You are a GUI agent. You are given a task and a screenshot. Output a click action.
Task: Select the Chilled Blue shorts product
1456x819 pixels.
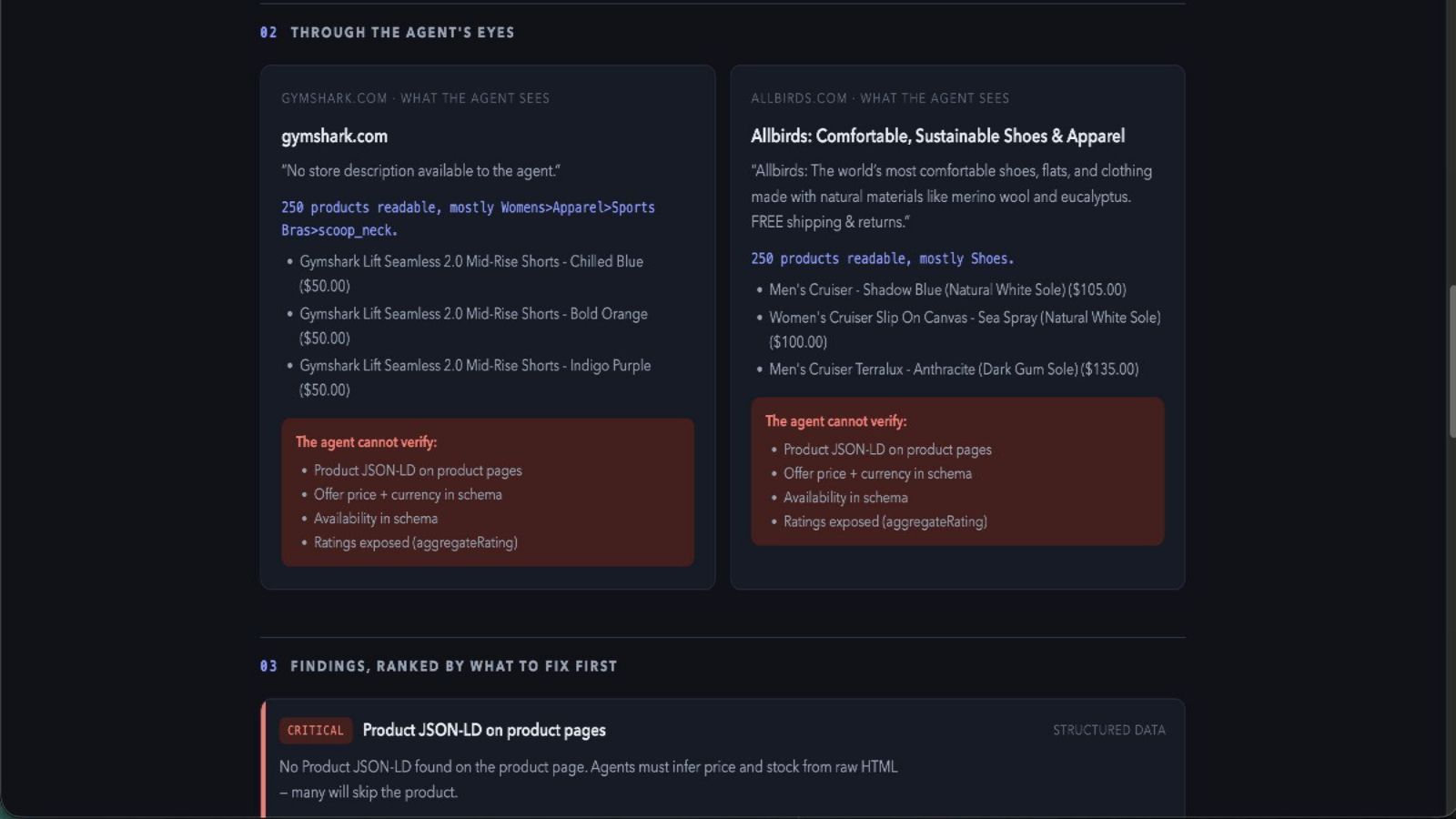point(471,273)
